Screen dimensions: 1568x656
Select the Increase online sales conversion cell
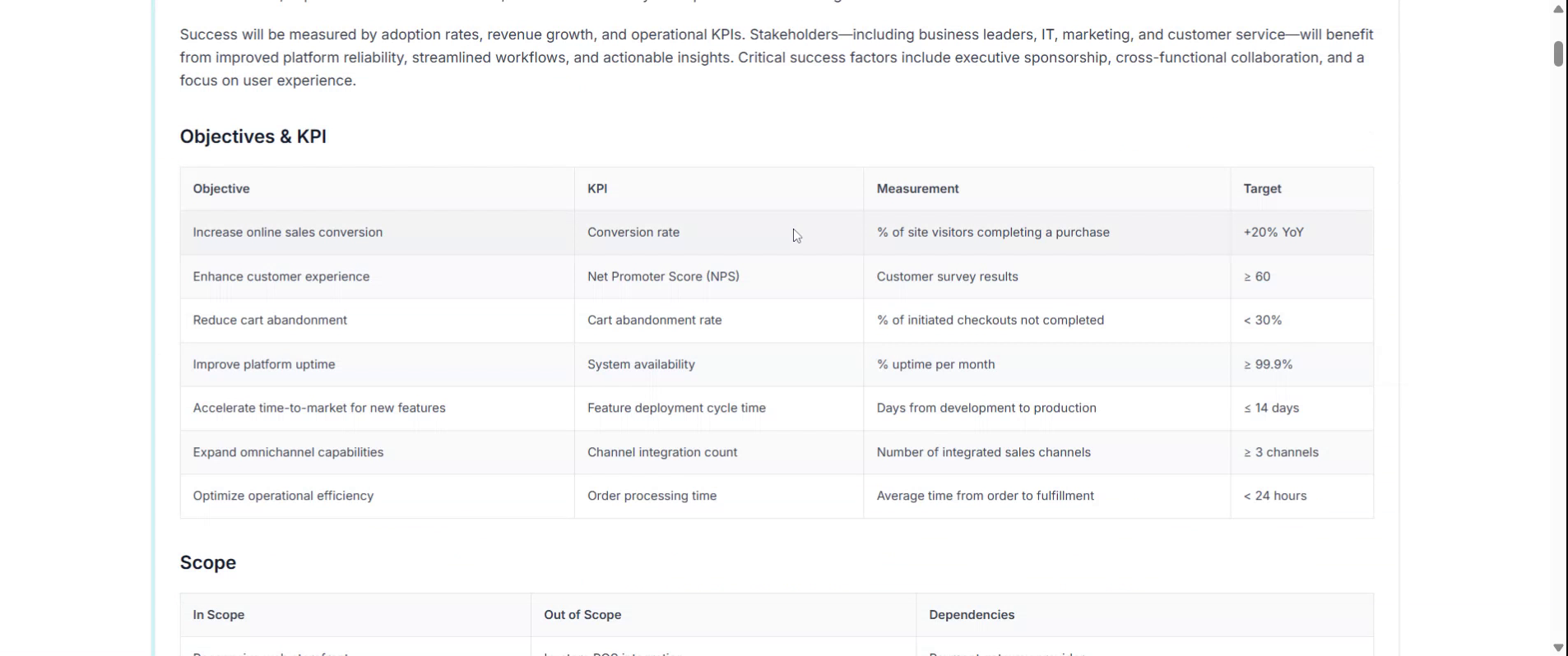click(287, 233)
